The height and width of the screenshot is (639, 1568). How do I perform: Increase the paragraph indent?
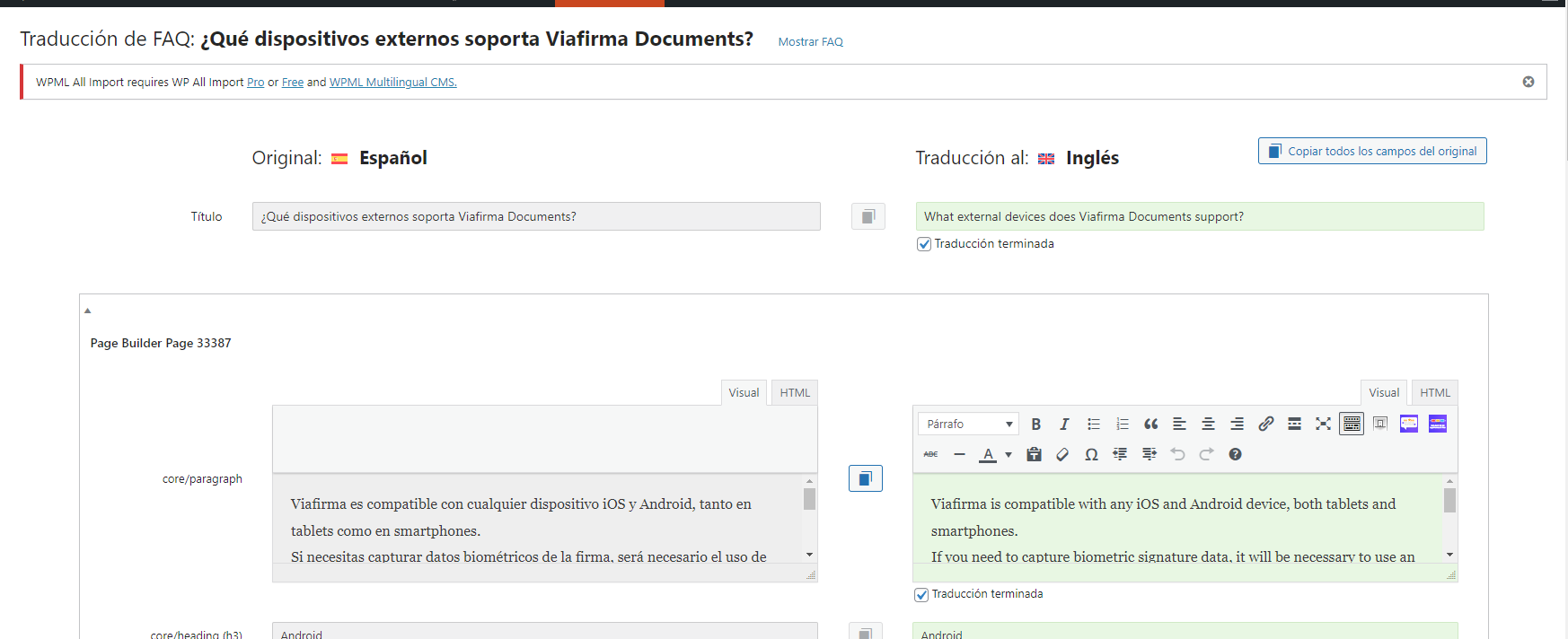[x=1149, y=455]
